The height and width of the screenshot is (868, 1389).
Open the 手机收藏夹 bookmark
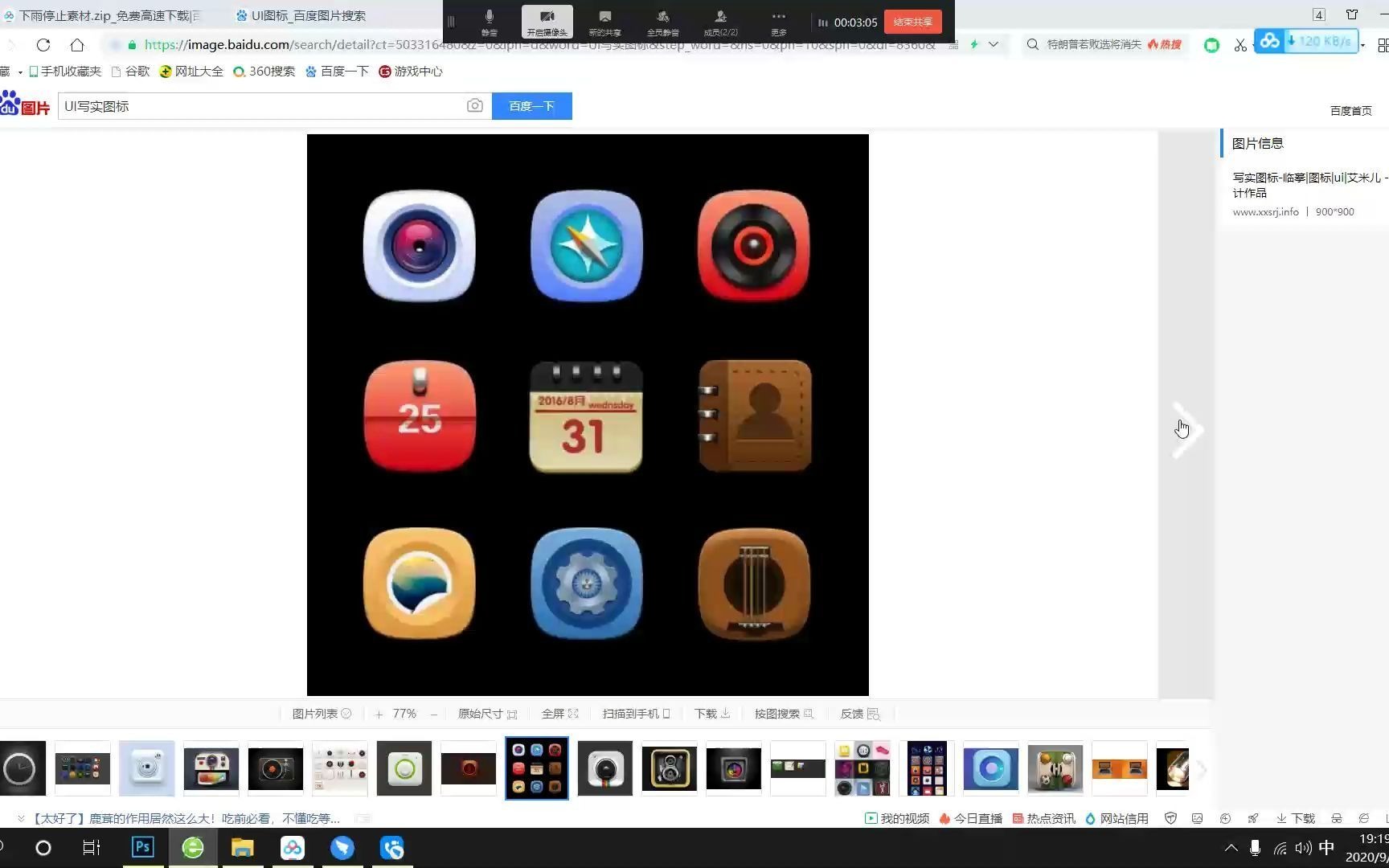65,72
